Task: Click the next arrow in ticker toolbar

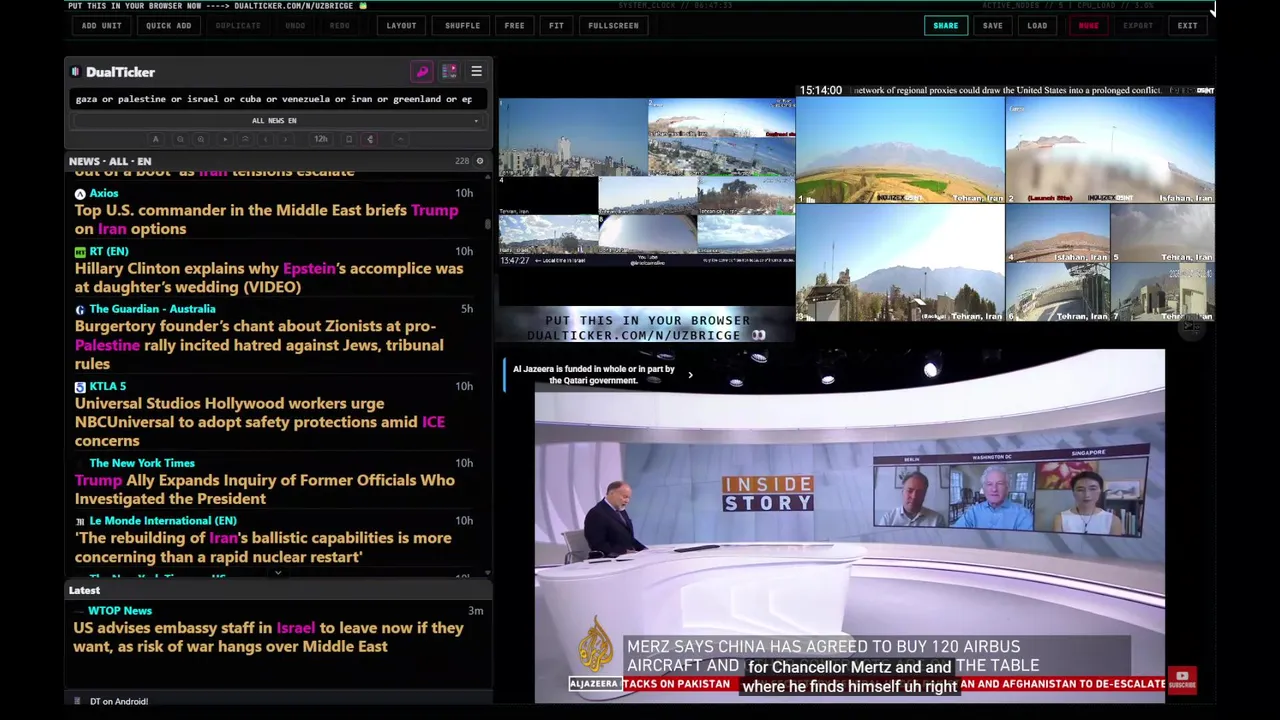Action: click(285, 139)
